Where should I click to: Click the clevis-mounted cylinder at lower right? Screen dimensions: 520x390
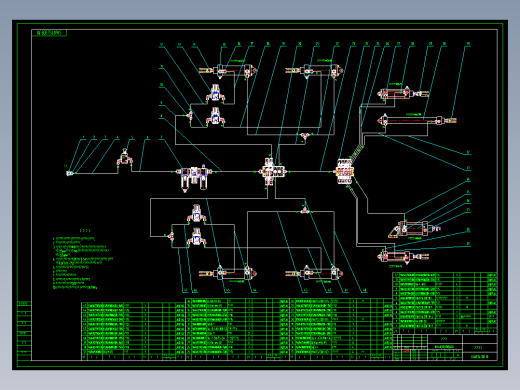coord(414,229)
